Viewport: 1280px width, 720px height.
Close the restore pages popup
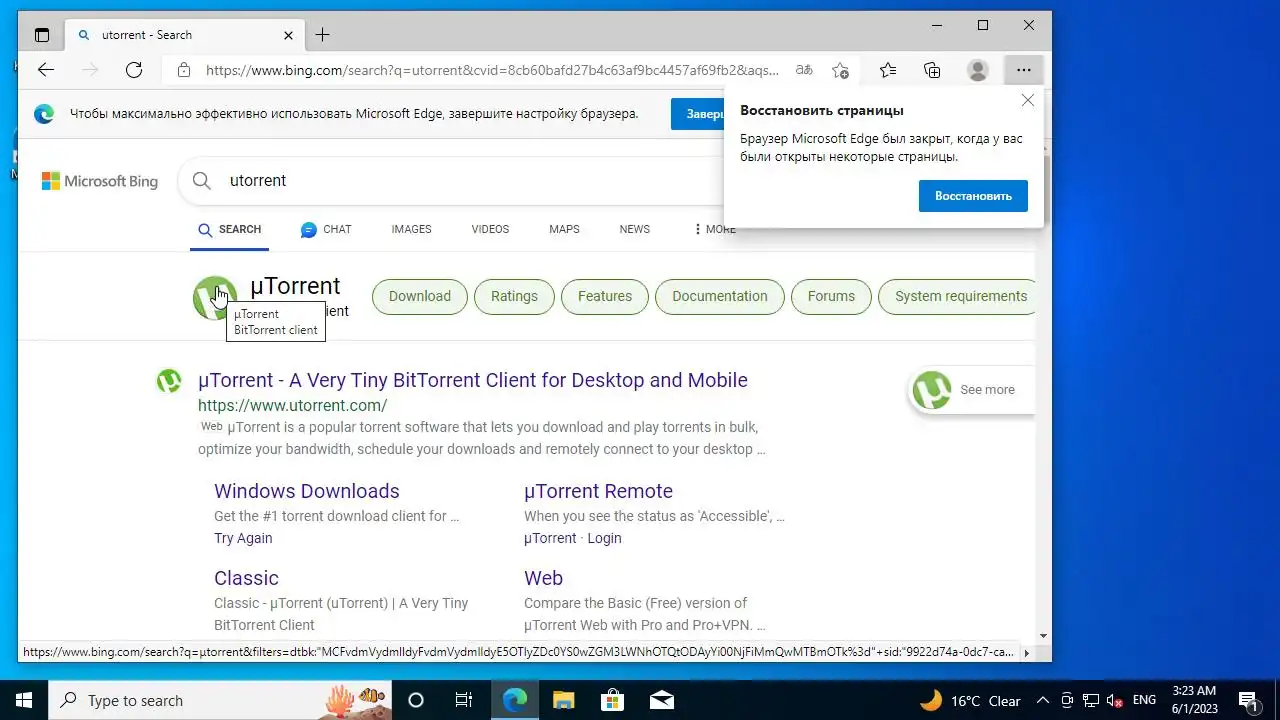1028,100
